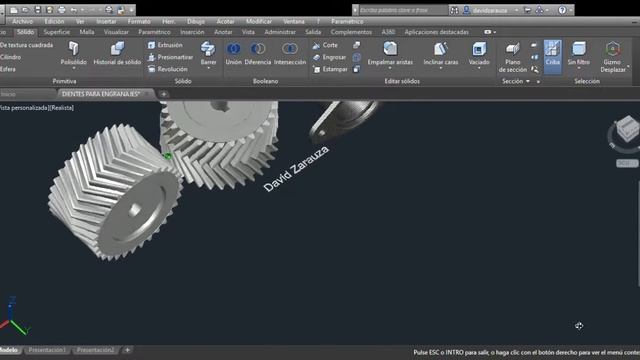Viewport: 640px width, 360px height.
Task: Select the Polisólido tool icon
Action: tap(73, 49)
